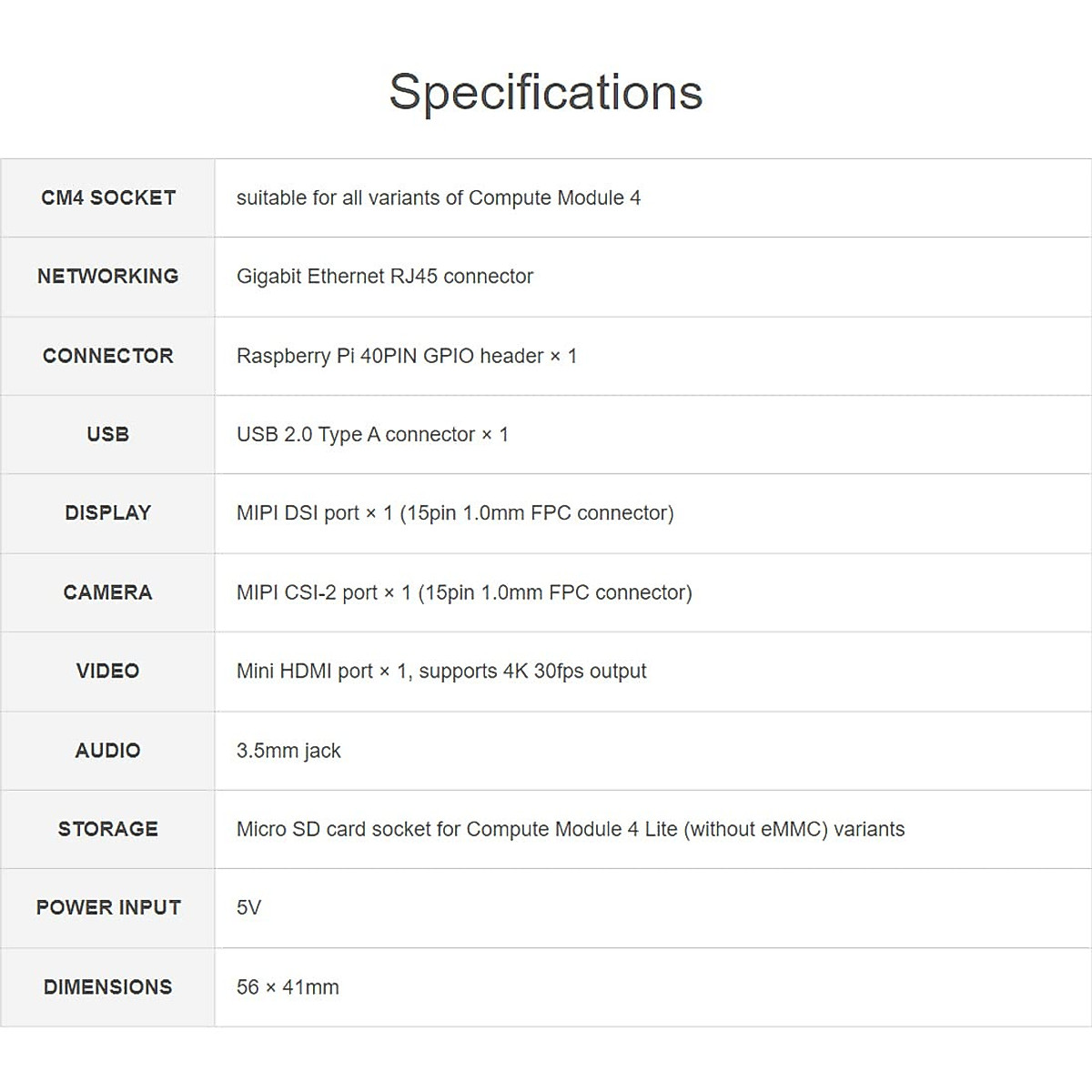The image size is (1092, 1092).
Task: Select the USB row label
Action: click(x=108, y=434)
